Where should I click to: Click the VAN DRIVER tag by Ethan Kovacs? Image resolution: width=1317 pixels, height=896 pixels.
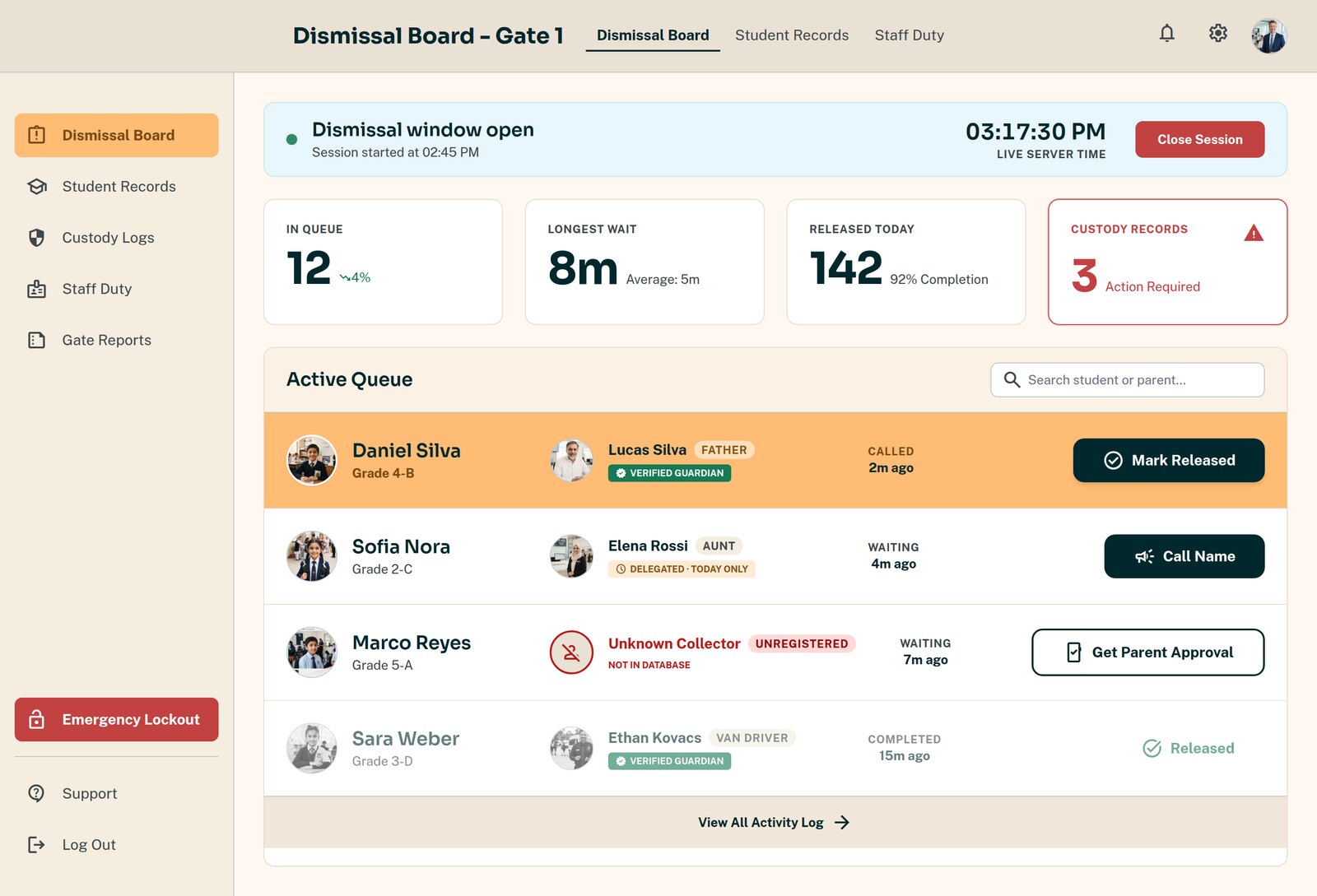pyautogui.click(x=752, y=738)
